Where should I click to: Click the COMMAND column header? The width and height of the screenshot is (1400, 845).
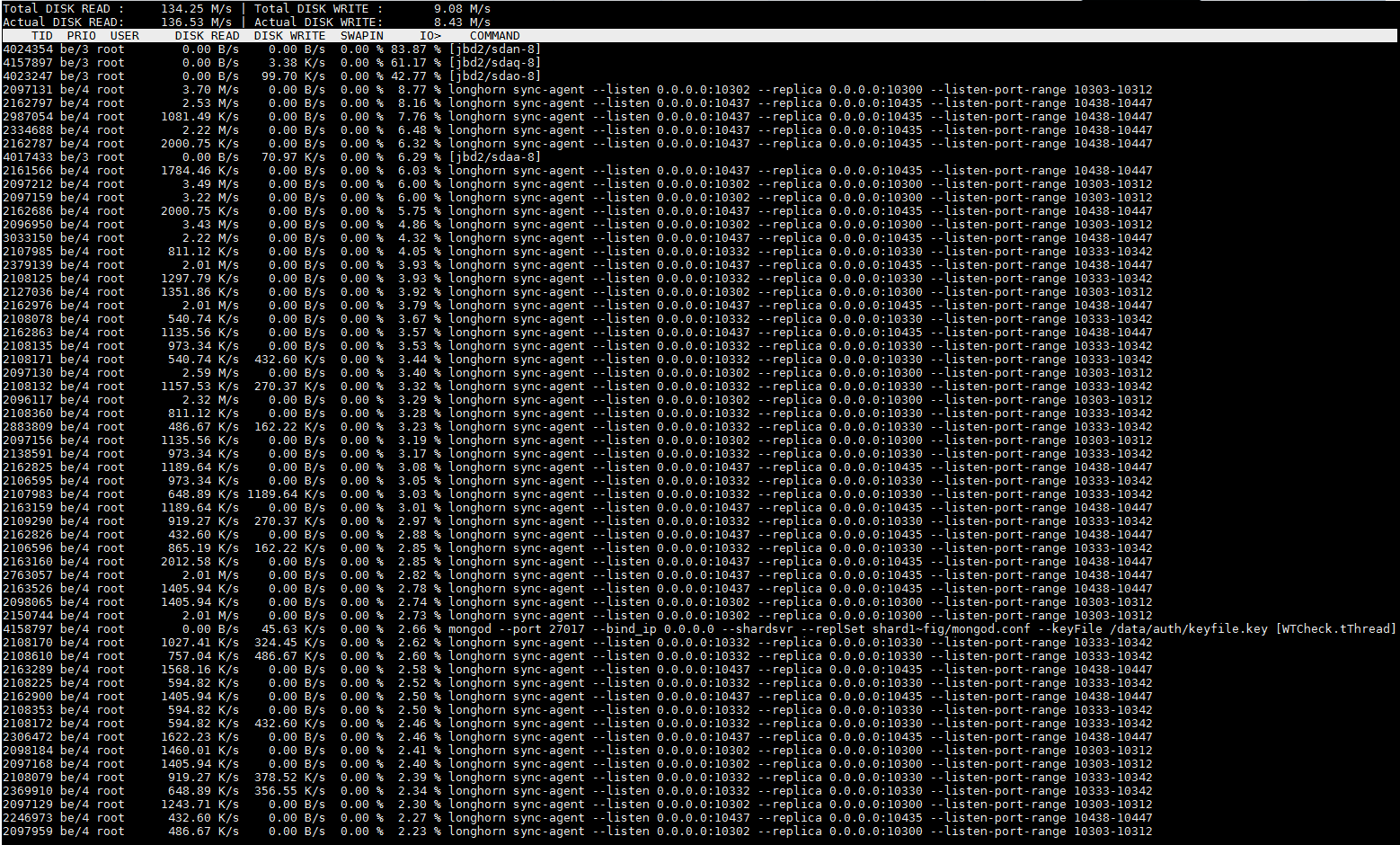(493, 35)
